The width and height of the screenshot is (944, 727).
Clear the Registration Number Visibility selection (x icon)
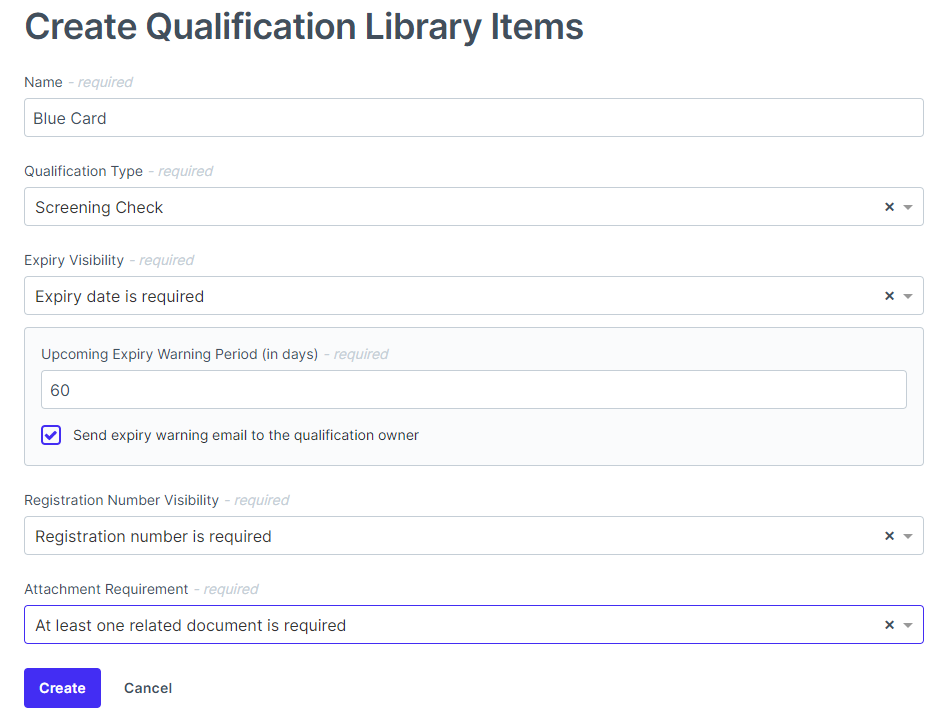coord(889,536)
